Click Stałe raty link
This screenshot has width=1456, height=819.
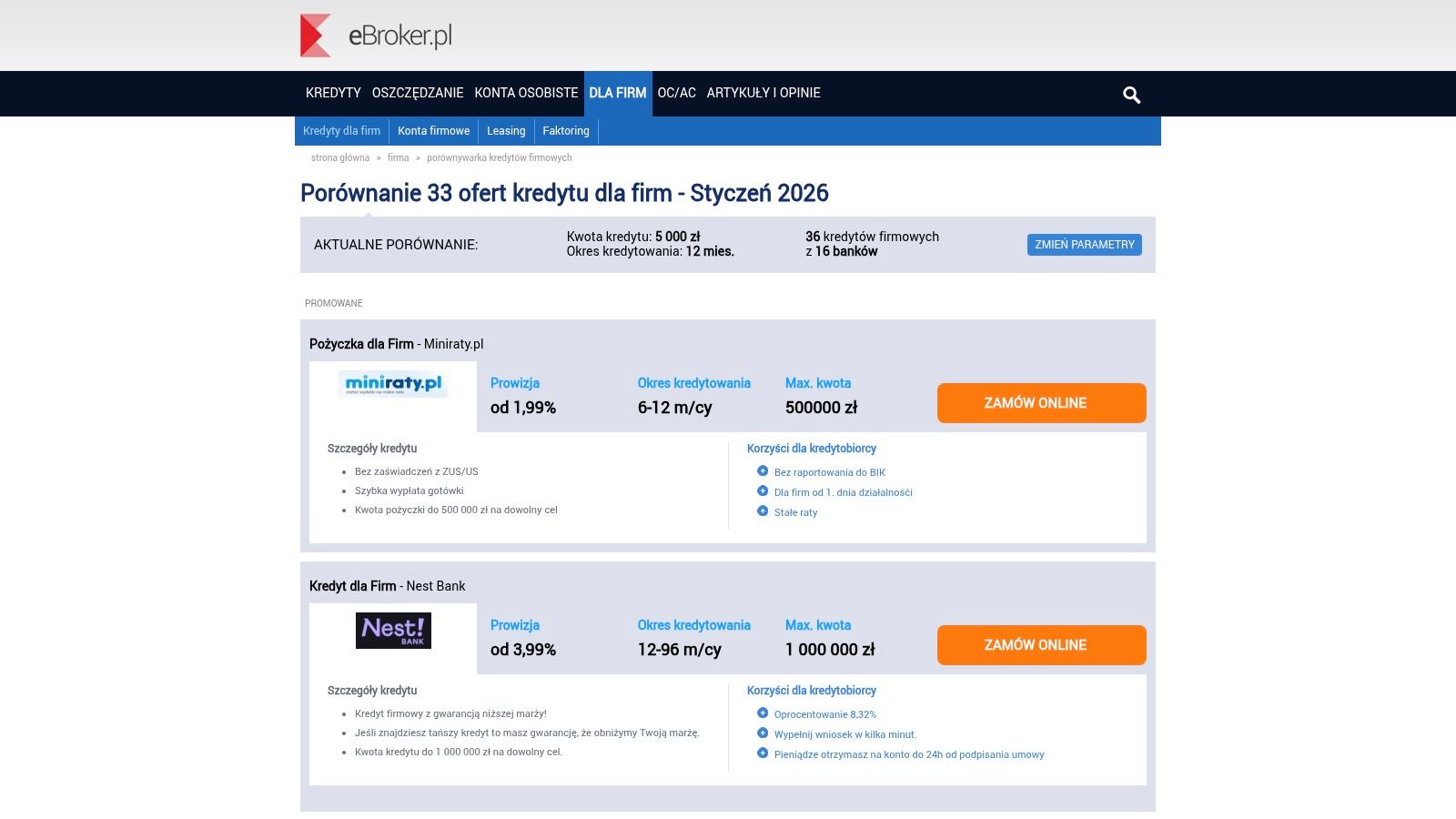[796, 512]
